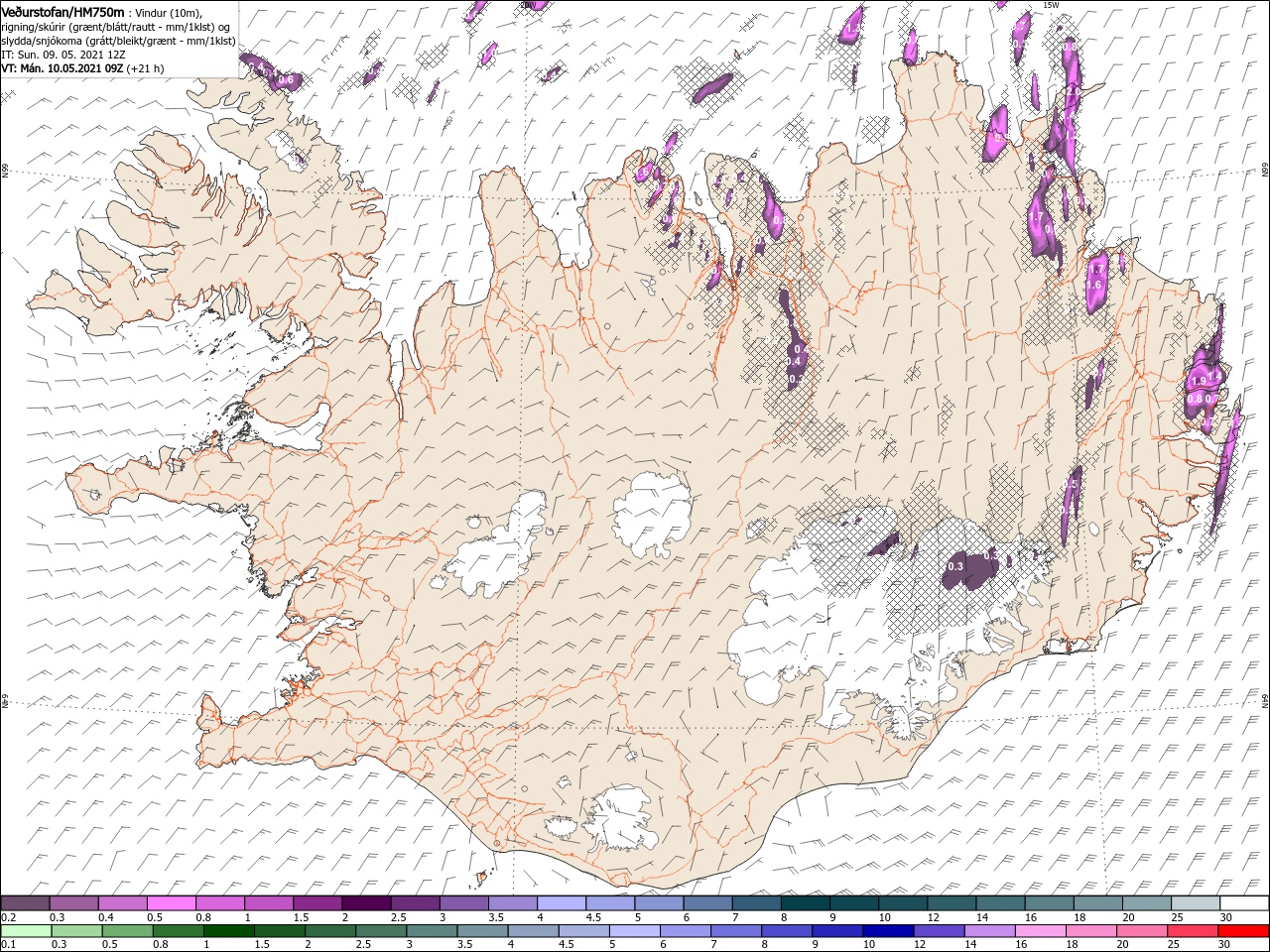Pick the light green 0.3 lower legend swatch

[x=76, y=931]
